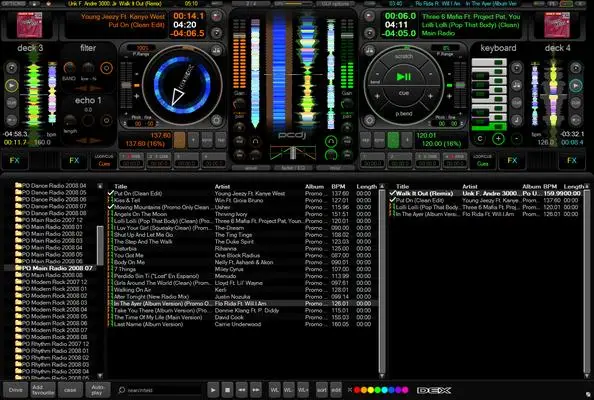Click the deck 3 play button

[x=12, y=86]
